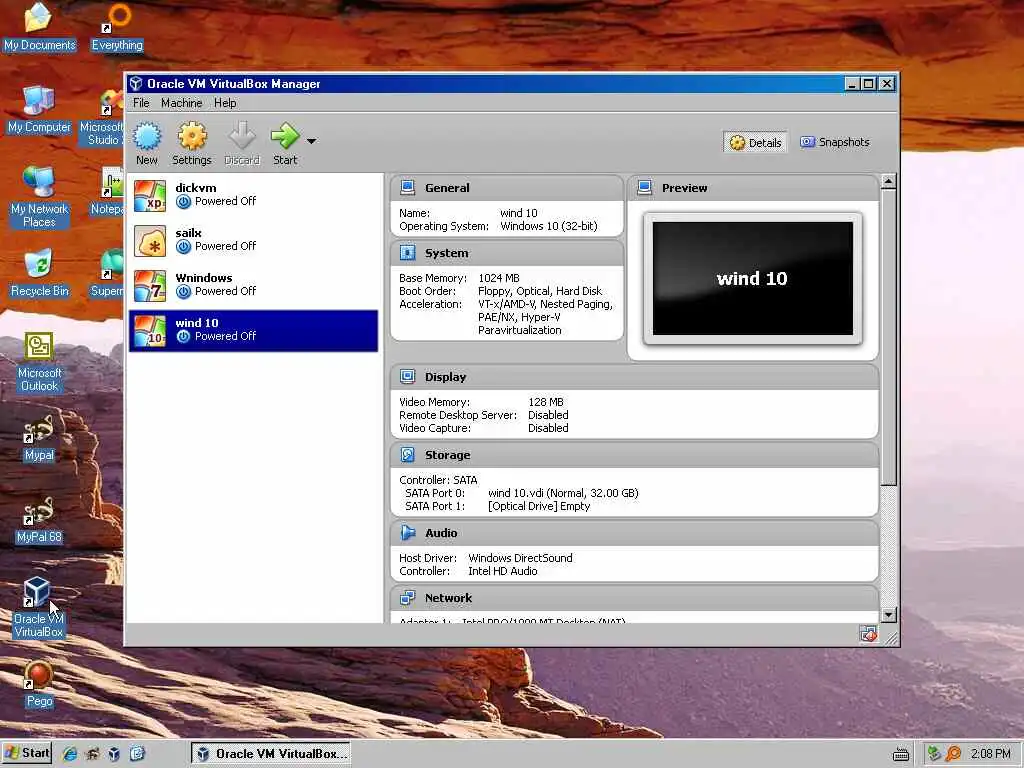1024x768 pixels.
Task: Open Recycle Bin desktop icon
Action: pos(39,273)
